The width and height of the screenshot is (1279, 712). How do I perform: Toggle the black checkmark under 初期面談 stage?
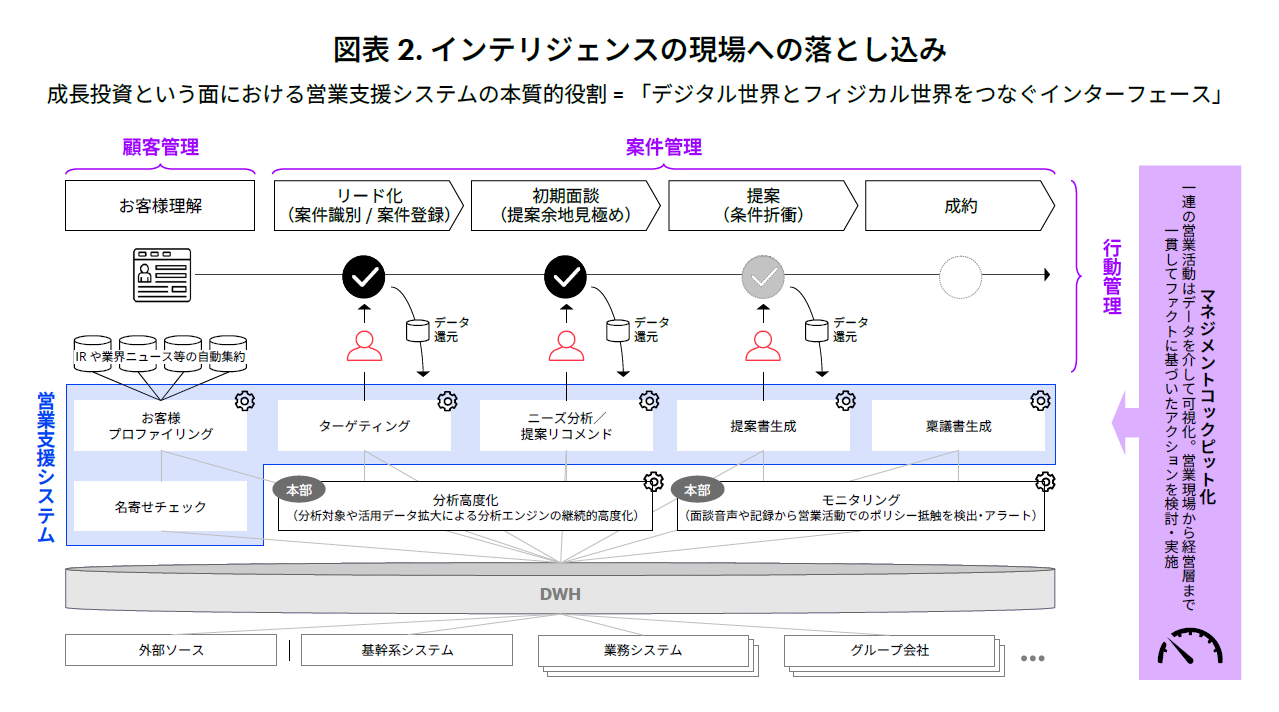(x=565, y=276)
